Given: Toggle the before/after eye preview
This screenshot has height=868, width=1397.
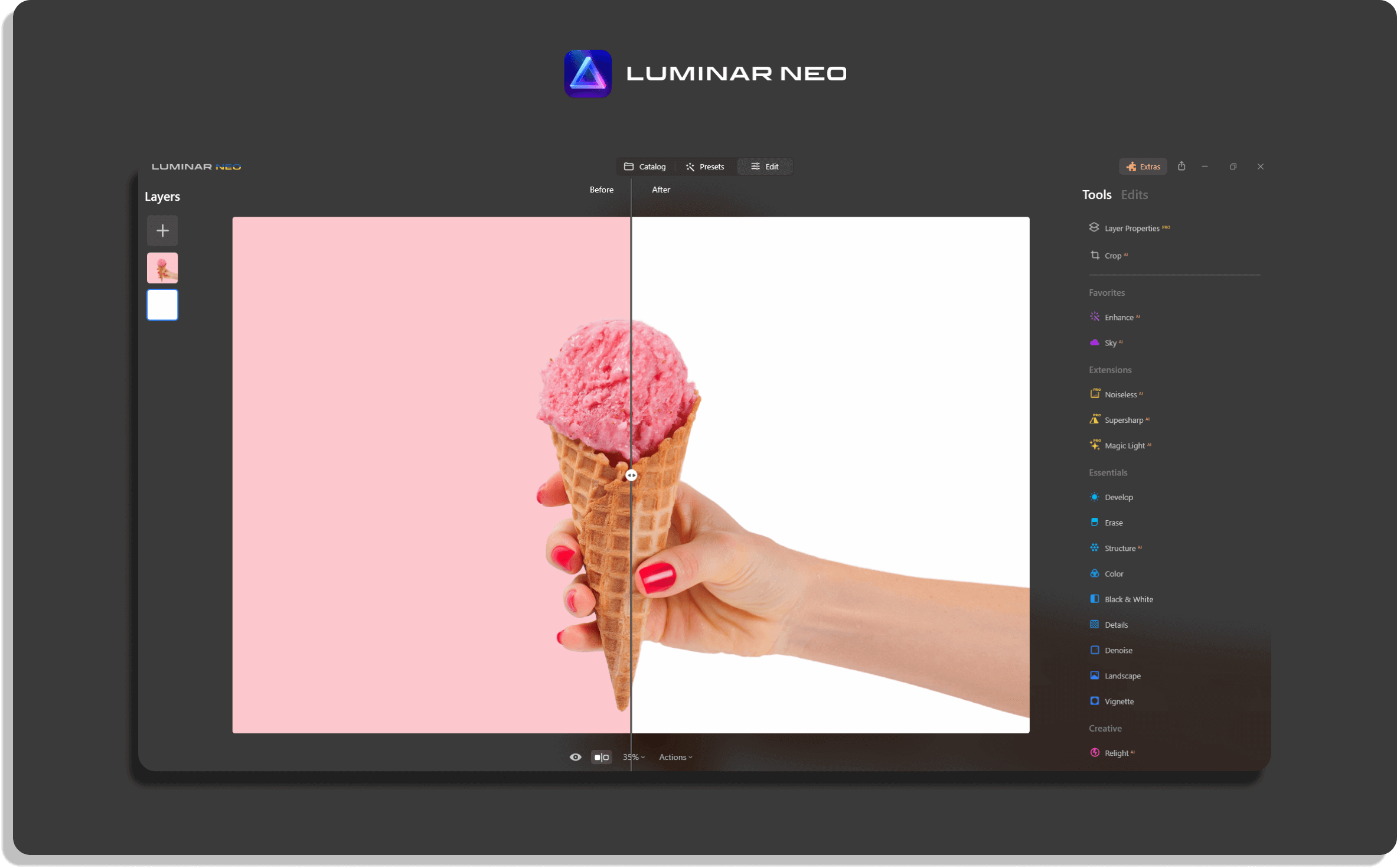Looking at the screenshot, I should pyautogui.click(x=575, y=756).
